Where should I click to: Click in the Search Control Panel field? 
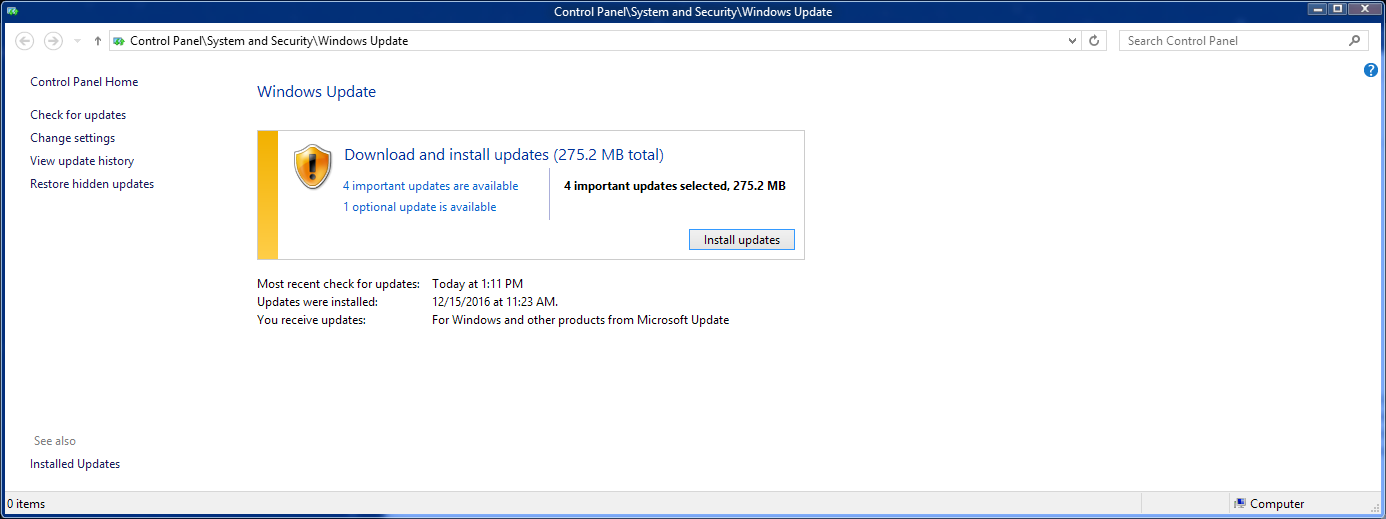pyautogui.click(x=1230, y=41)
